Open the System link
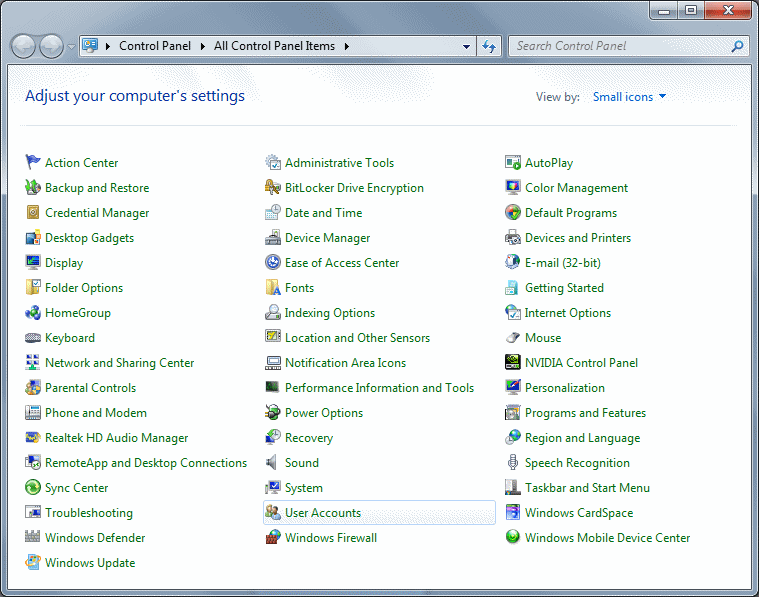 click(304, 488)
